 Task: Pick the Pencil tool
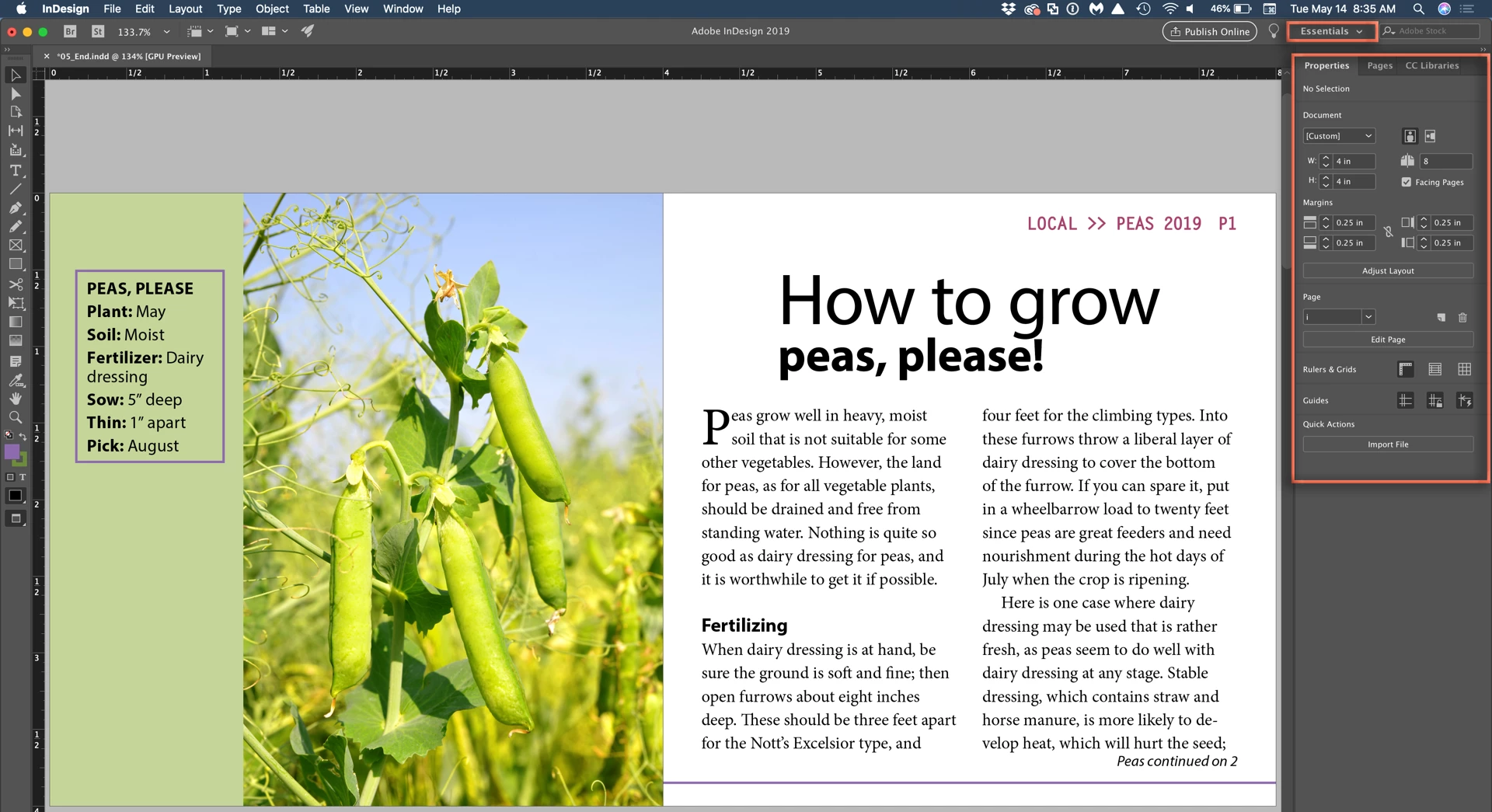click(x=16, y=226)
